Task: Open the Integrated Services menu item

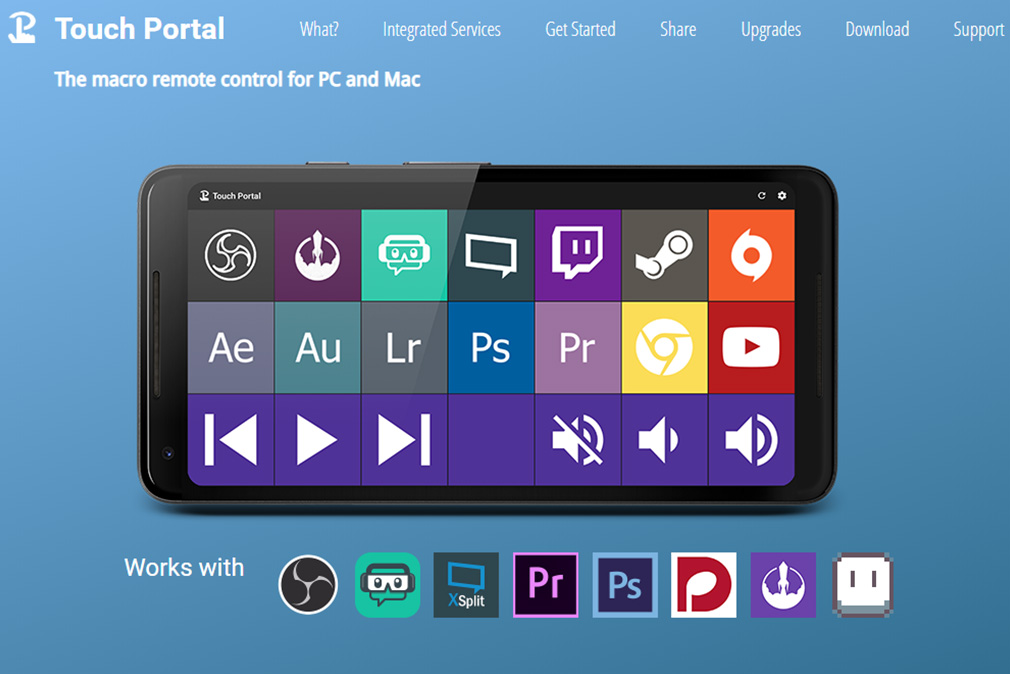Action: tap(441, 30)
